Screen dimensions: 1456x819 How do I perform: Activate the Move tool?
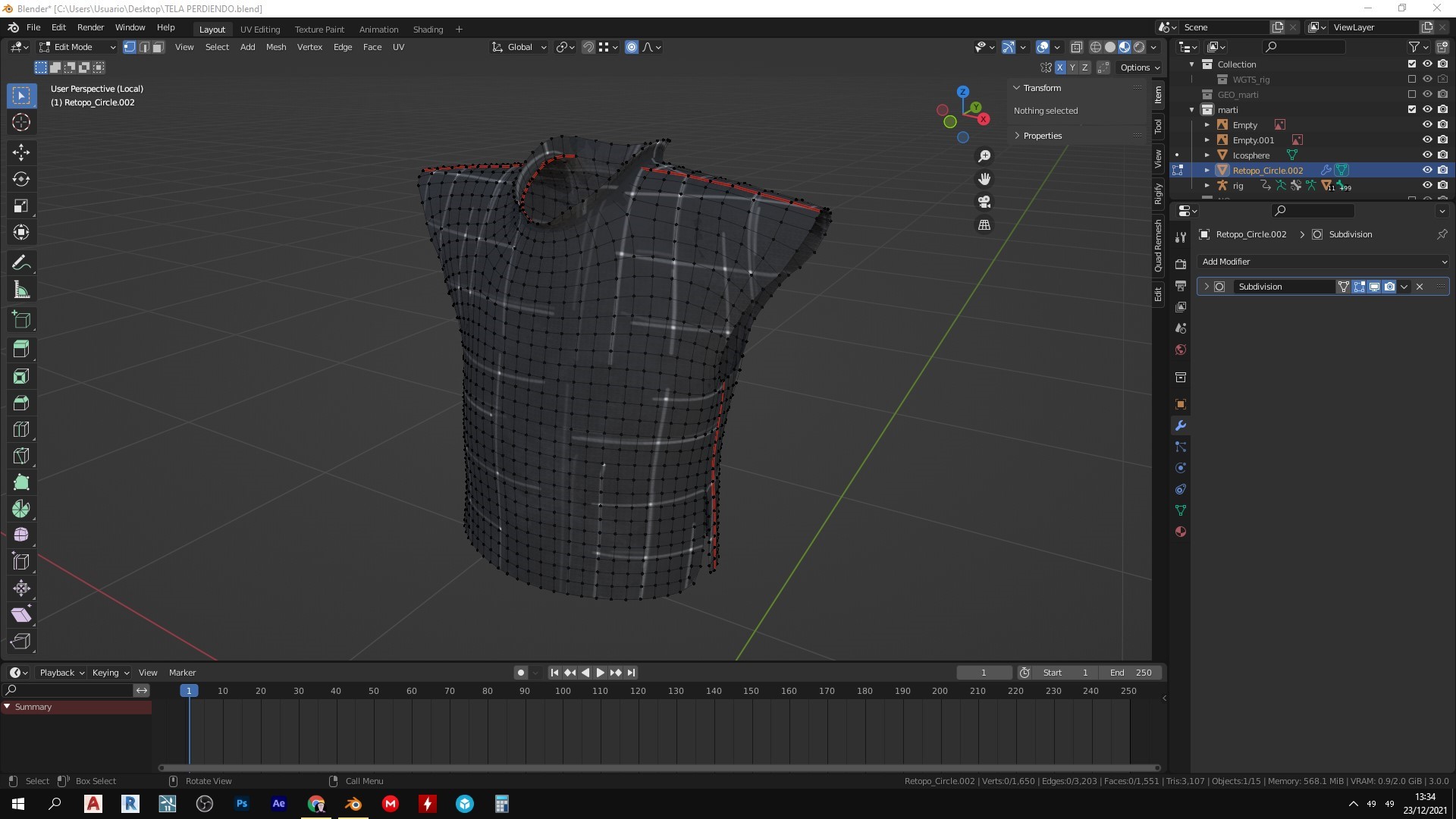click(21, 152)
